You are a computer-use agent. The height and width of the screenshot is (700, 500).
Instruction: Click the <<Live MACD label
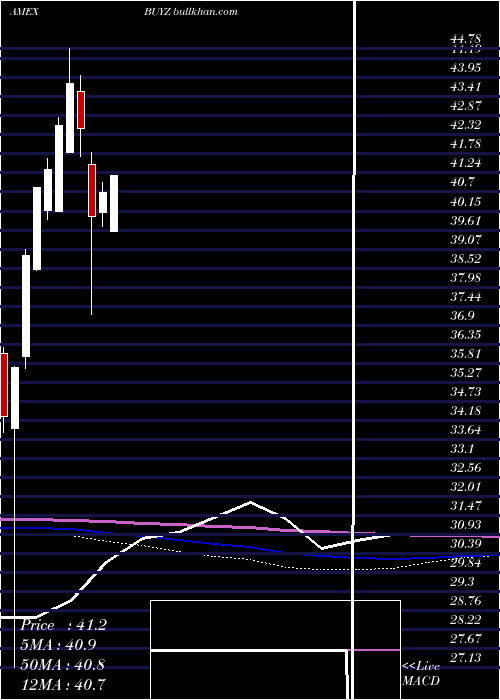coord(421,674)
